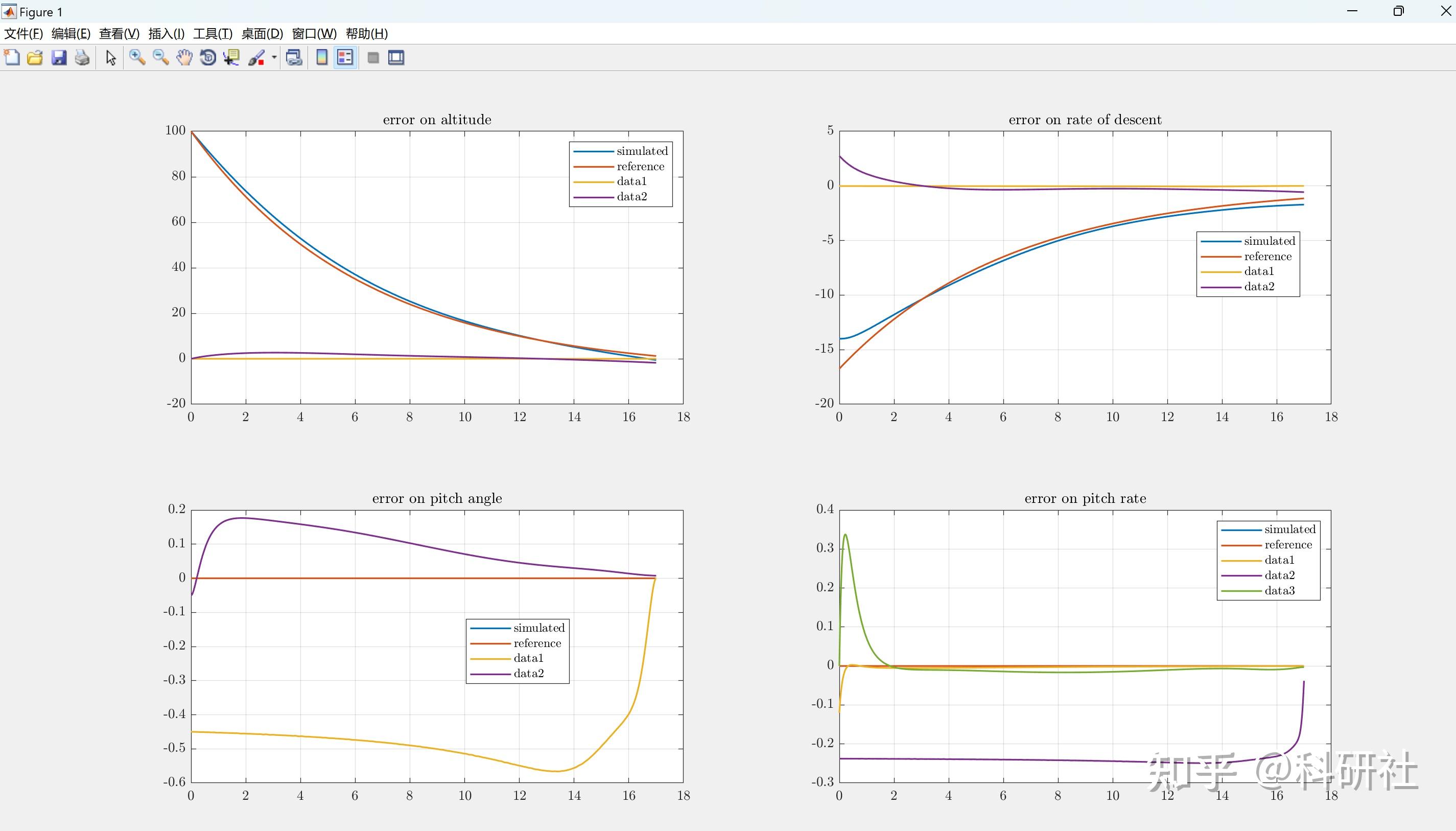Toggle the Insert Legend button off
The image size is (1456, 831).
coord(345,58)
